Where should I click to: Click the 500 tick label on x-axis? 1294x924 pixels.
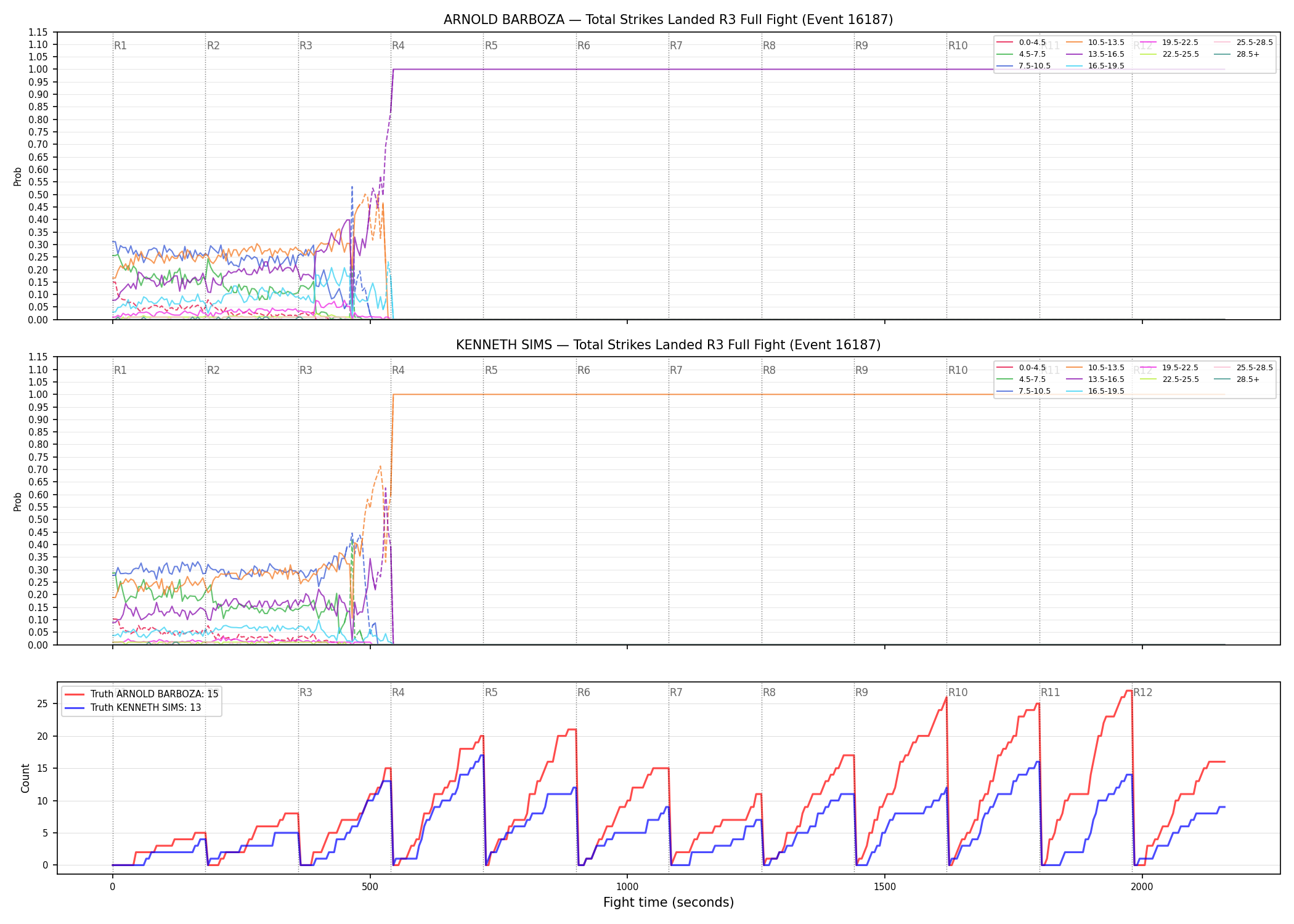pos(370,887)
